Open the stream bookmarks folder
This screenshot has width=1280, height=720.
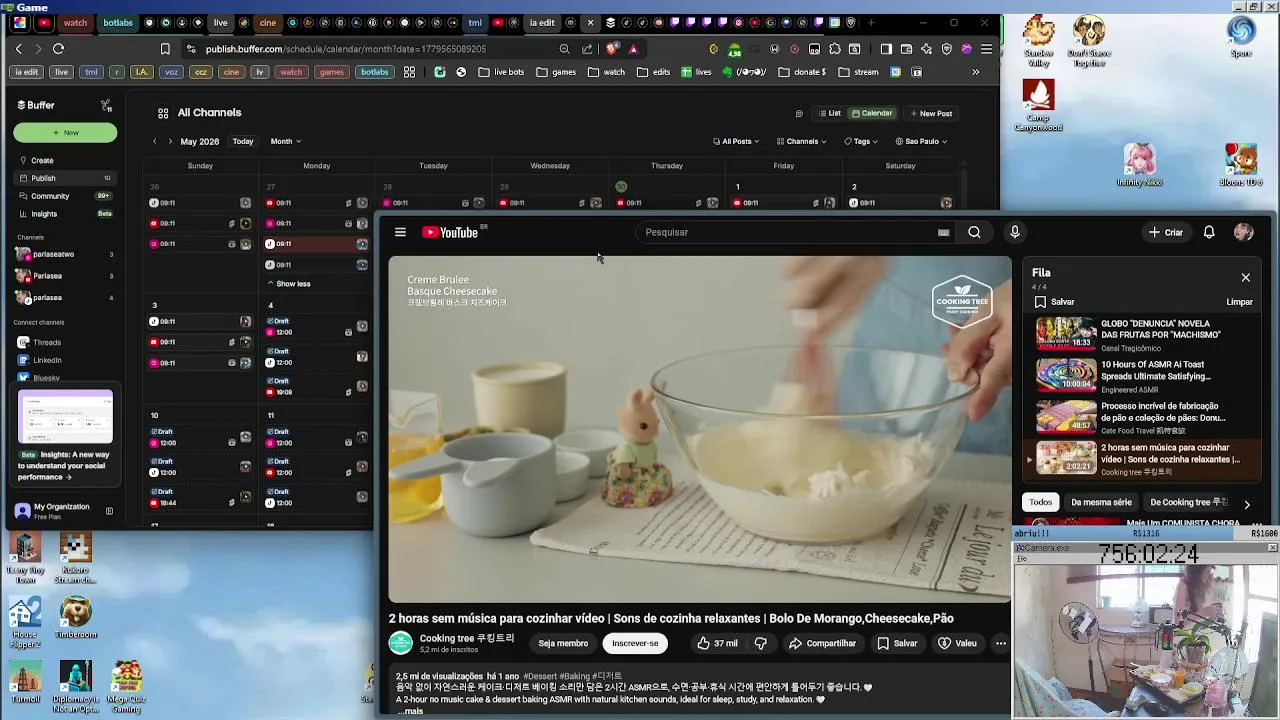pos(858,72)
